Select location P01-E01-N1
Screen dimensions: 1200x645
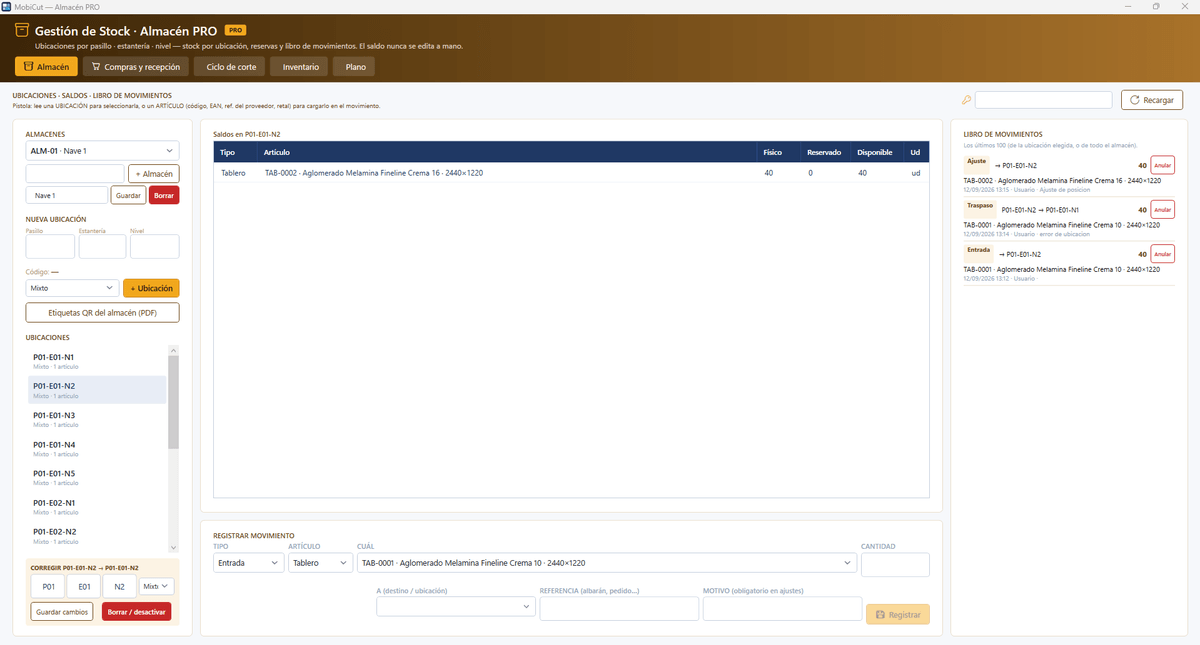(97, 361)
